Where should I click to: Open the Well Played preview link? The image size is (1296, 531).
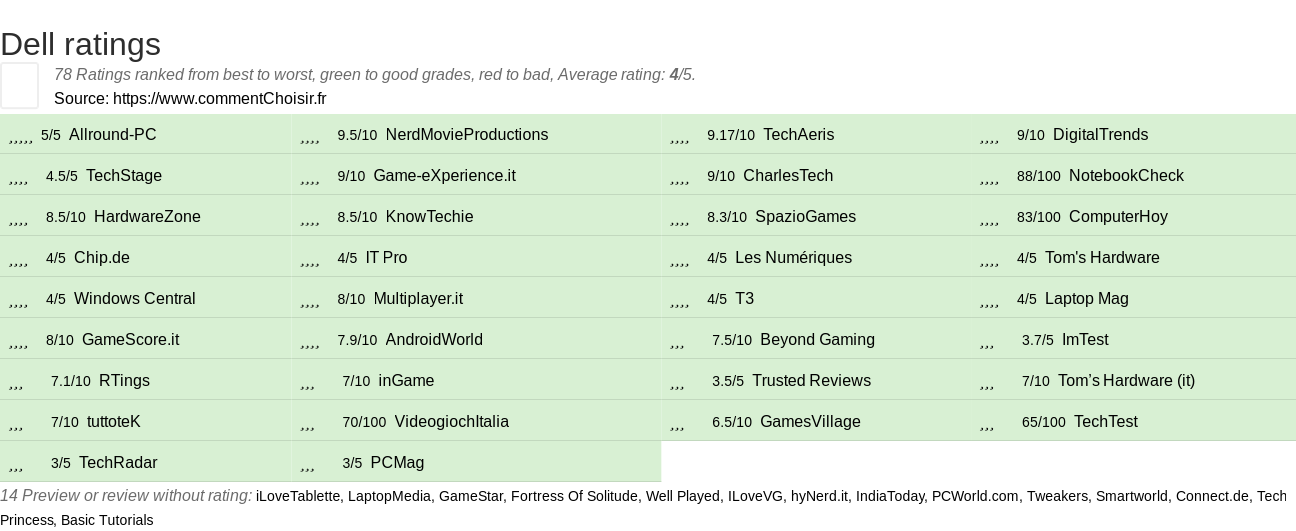click(683, 496)
